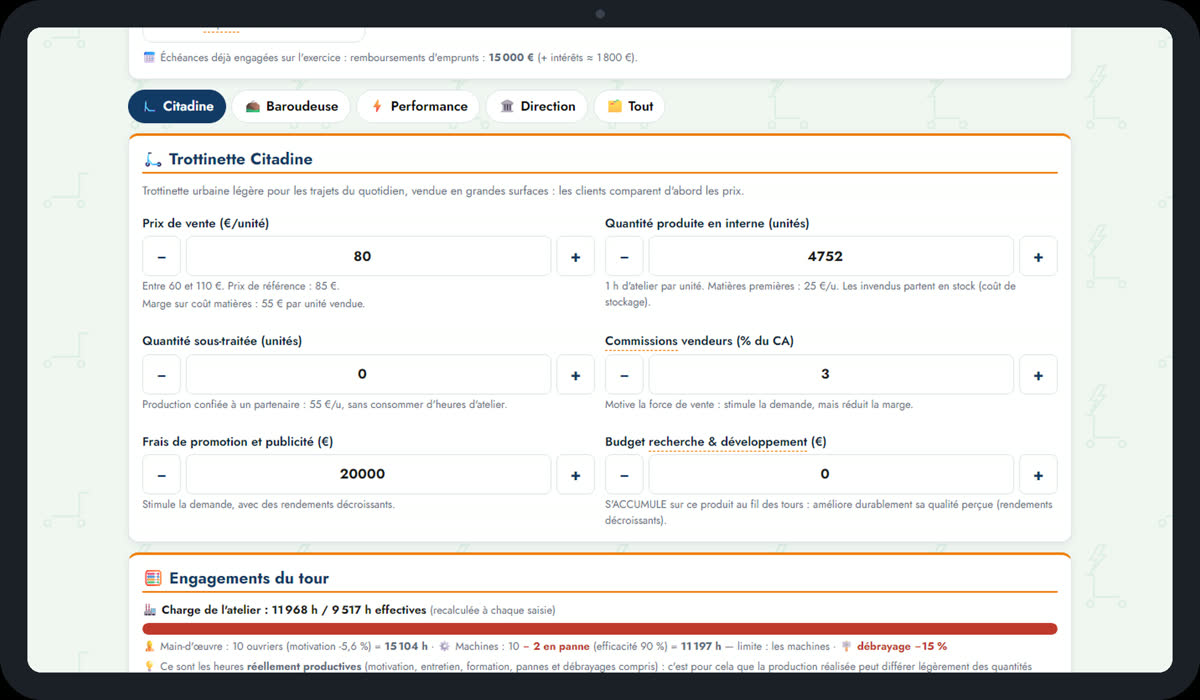
Task: Open the Baroudeuse tab
Action: pos(291,106)
